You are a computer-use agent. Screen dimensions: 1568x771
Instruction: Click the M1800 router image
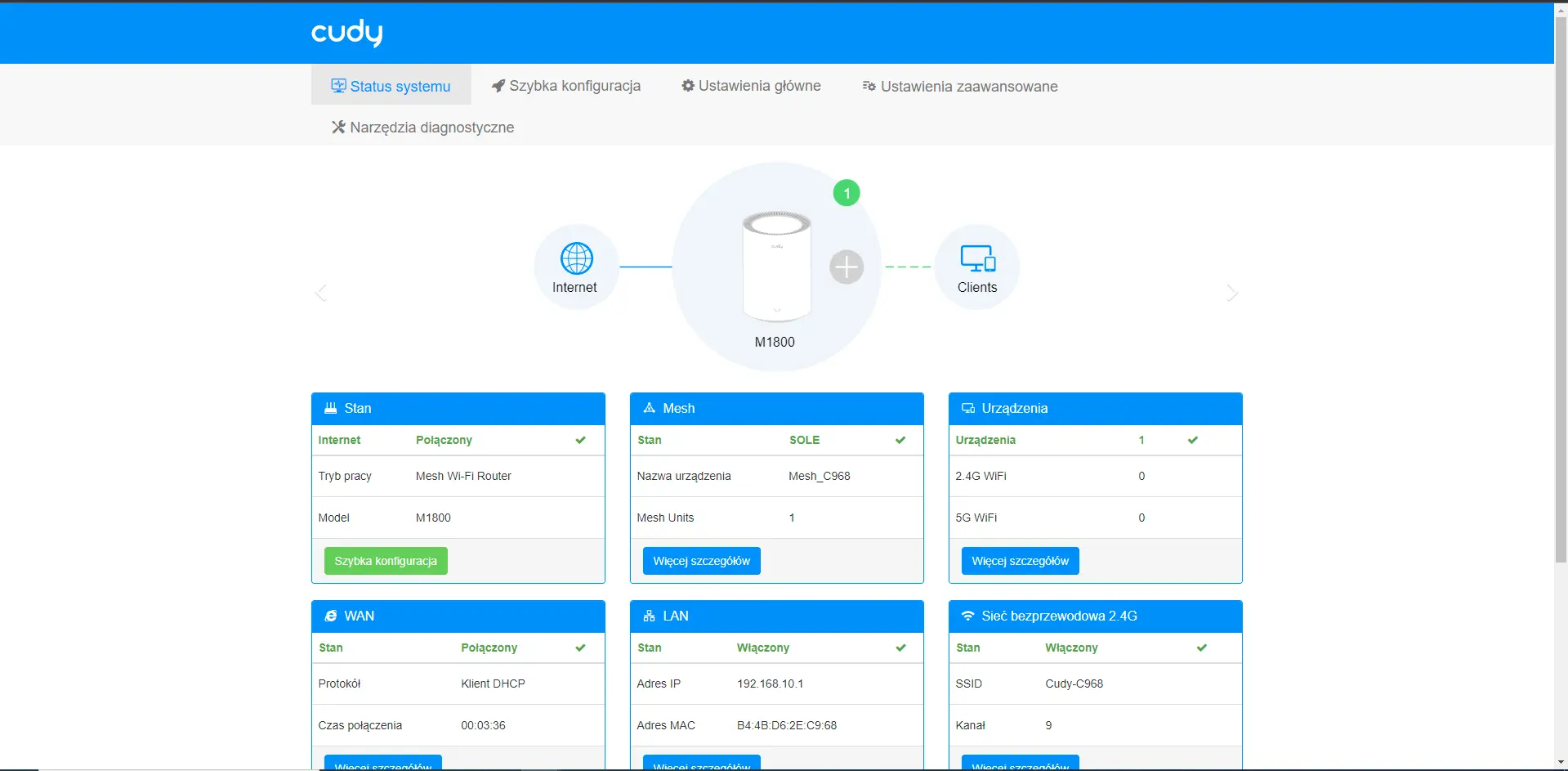(776, 266)
